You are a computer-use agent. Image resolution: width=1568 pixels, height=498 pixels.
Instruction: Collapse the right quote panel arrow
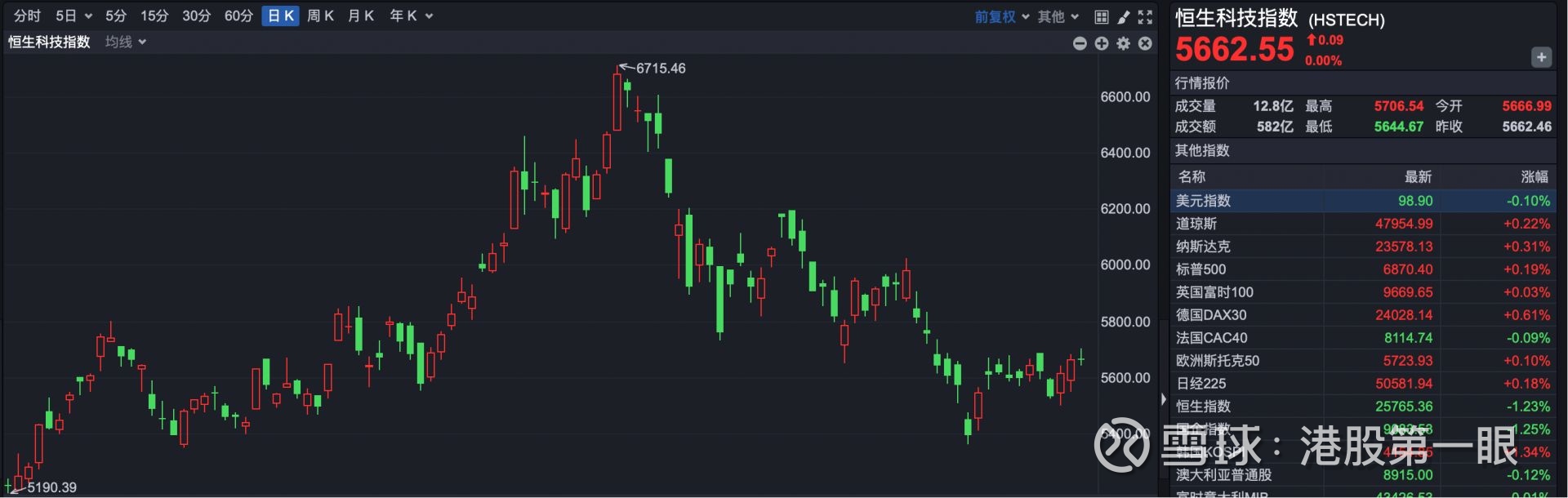[1164, 399]
